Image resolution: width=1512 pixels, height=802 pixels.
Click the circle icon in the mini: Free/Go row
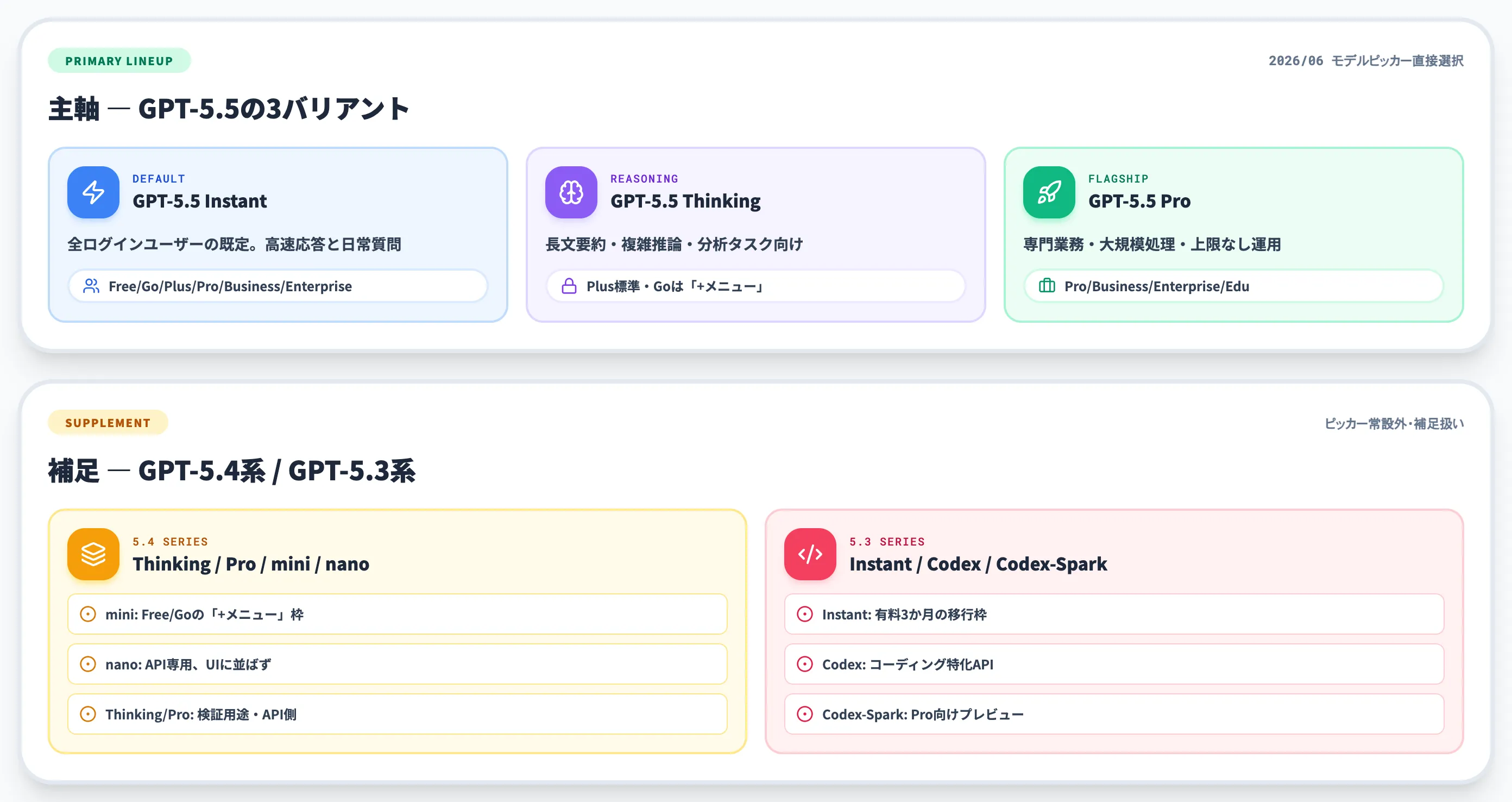[87, 614]
